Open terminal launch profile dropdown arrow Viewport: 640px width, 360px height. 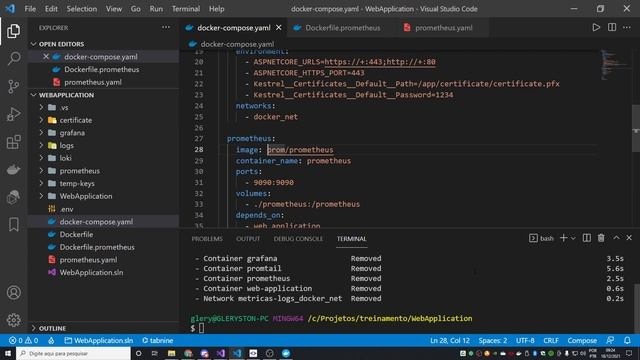click(573, 238)
